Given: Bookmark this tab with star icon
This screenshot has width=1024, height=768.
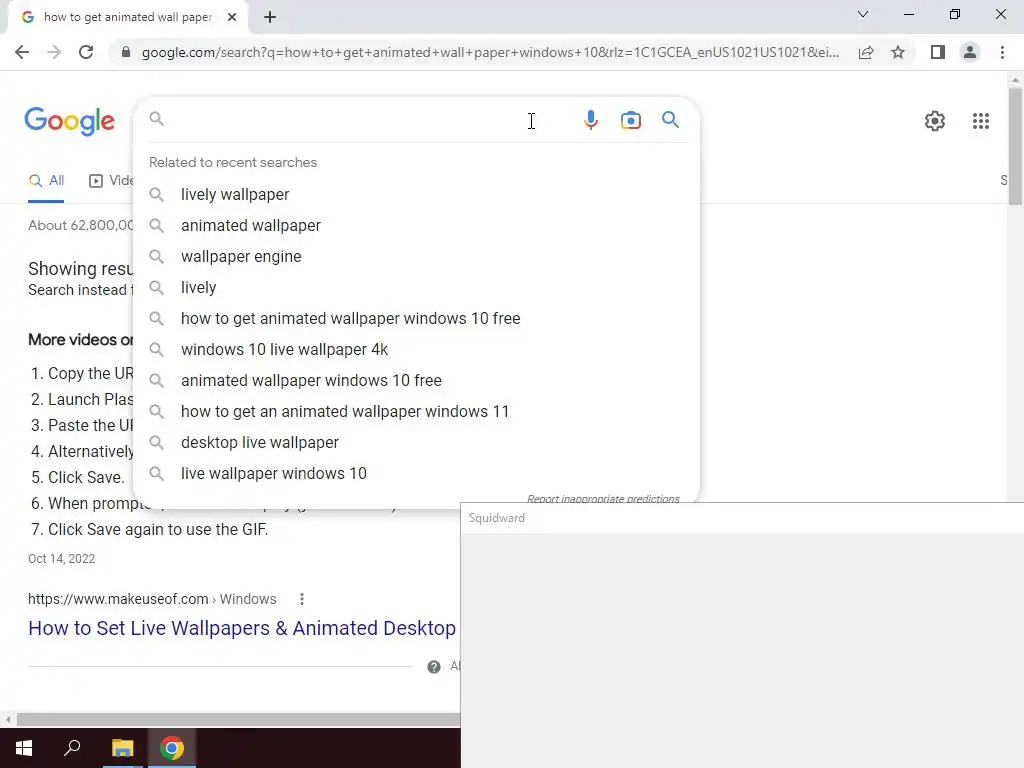Looking at the screenshot, I should pos(898,52).
